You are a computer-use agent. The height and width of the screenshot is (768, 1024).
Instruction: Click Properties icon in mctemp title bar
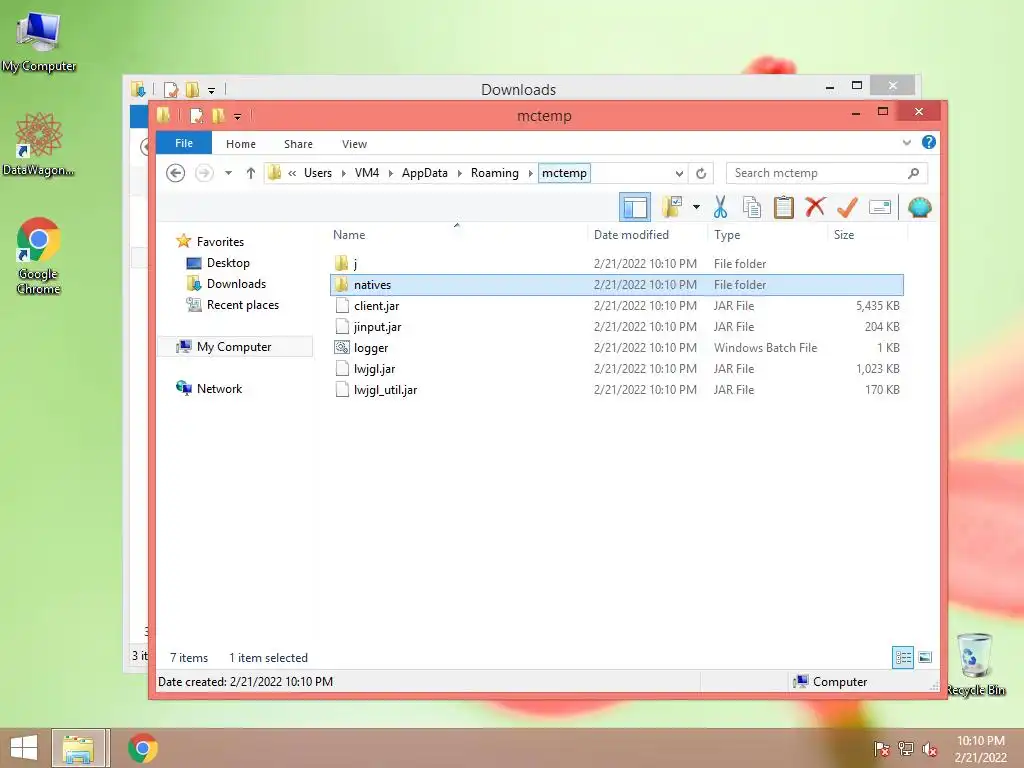point(195,116)
